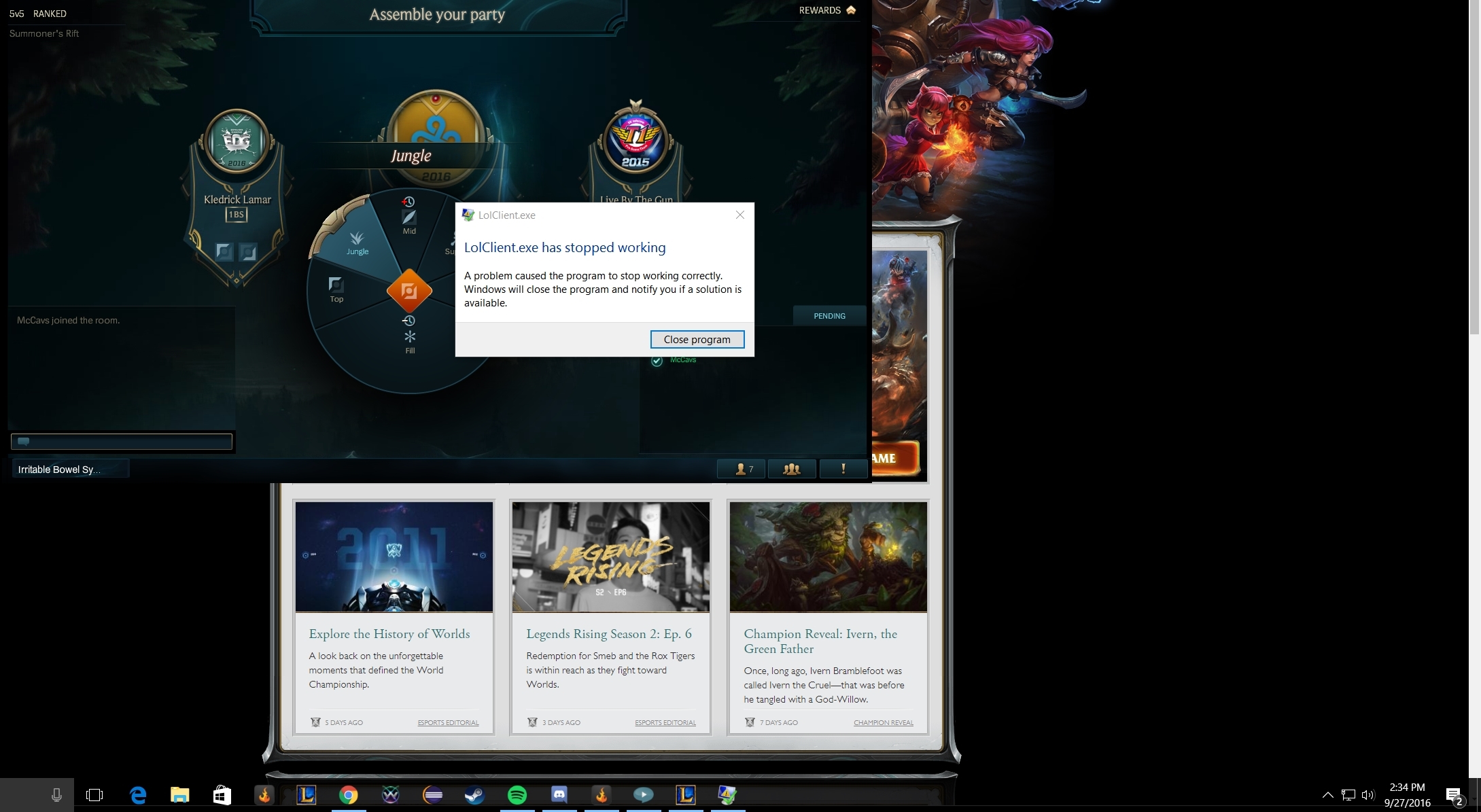Open File Explorer from the taskbar
The width and height of the screenshot is (1481, 812).
[179, 795]
